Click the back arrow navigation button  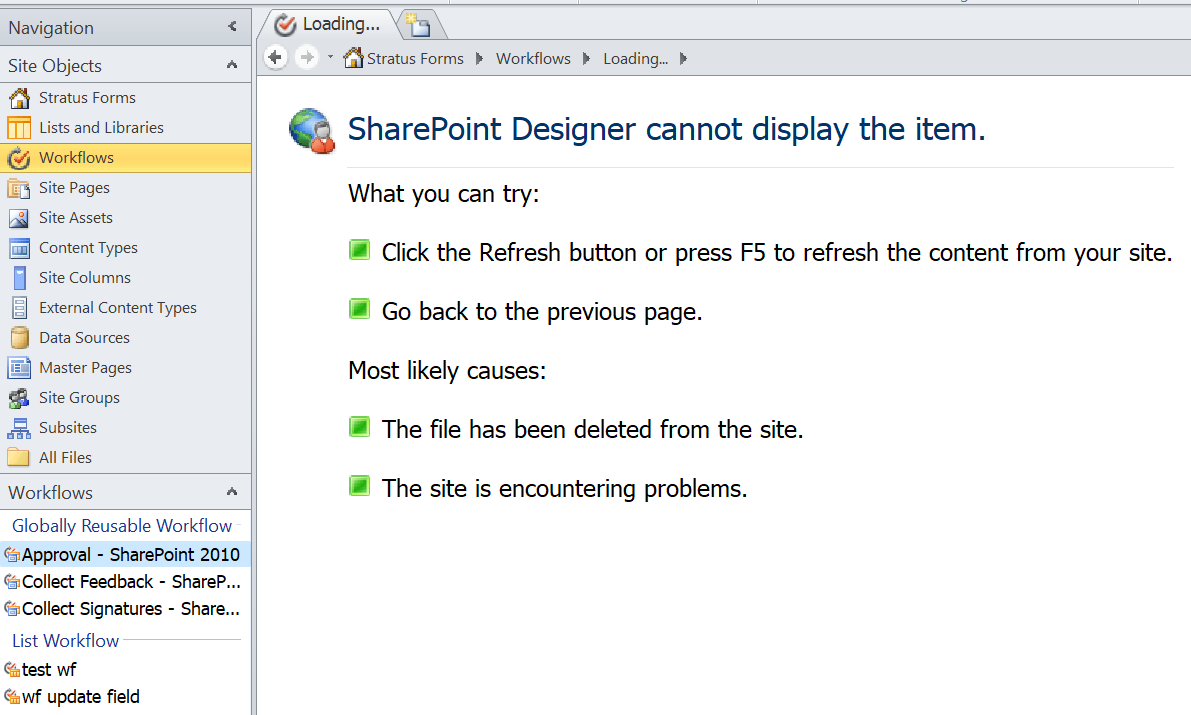click(276, 57)
